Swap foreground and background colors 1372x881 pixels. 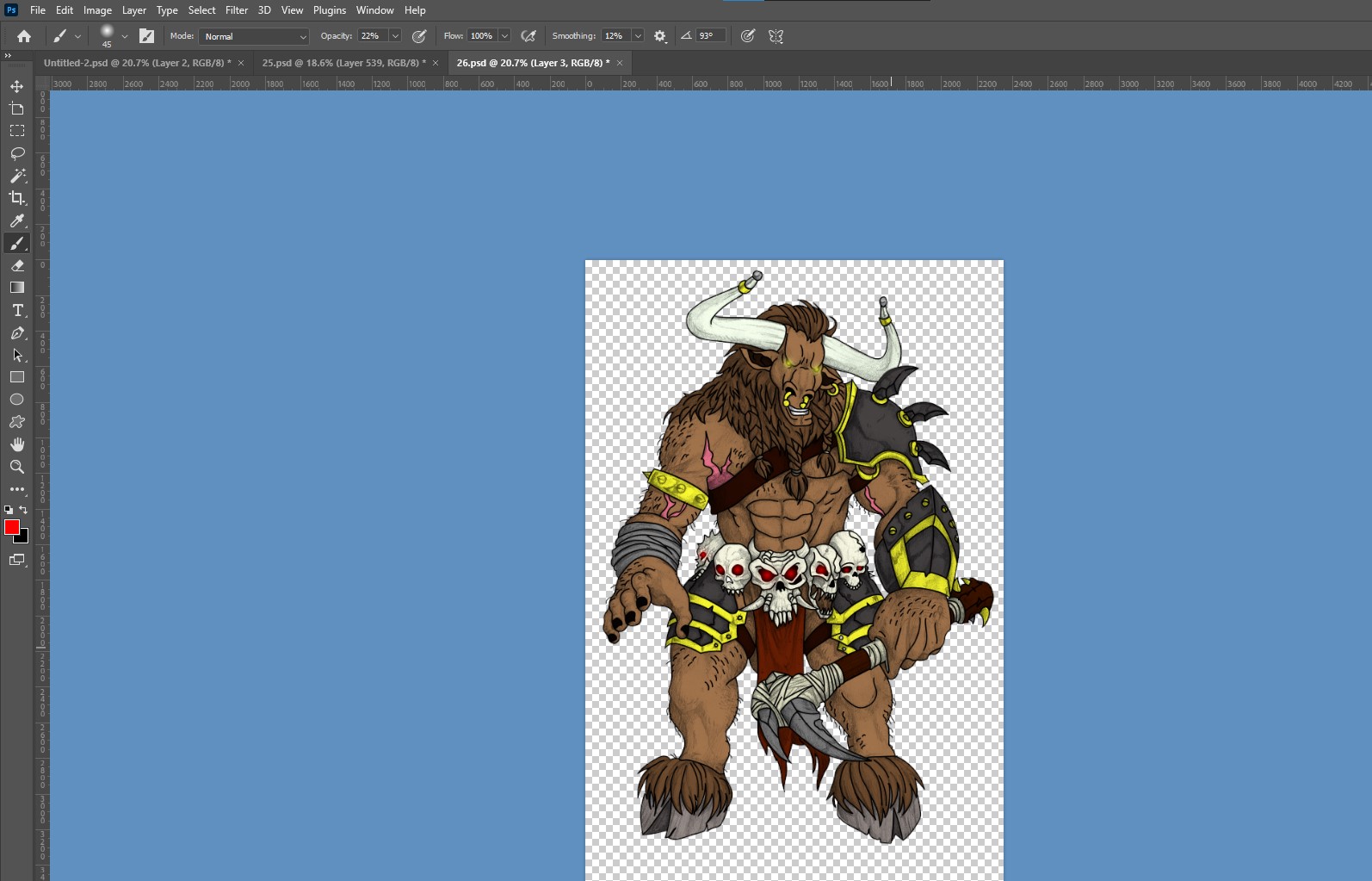click(x=23, y=510)
